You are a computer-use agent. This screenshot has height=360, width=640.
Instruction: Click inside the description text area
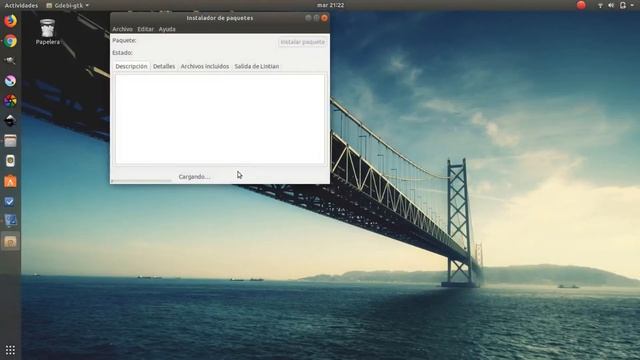[220, 119]
